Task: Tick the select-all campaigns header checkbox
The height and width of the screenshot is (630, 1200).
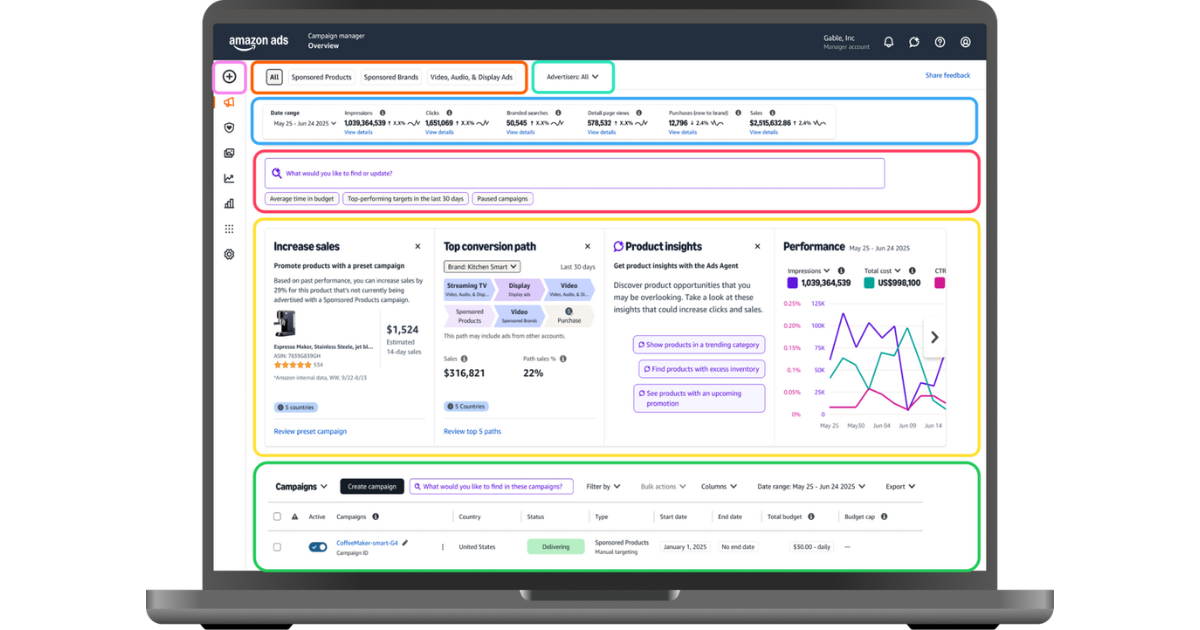Action: (x=277, y=517)
